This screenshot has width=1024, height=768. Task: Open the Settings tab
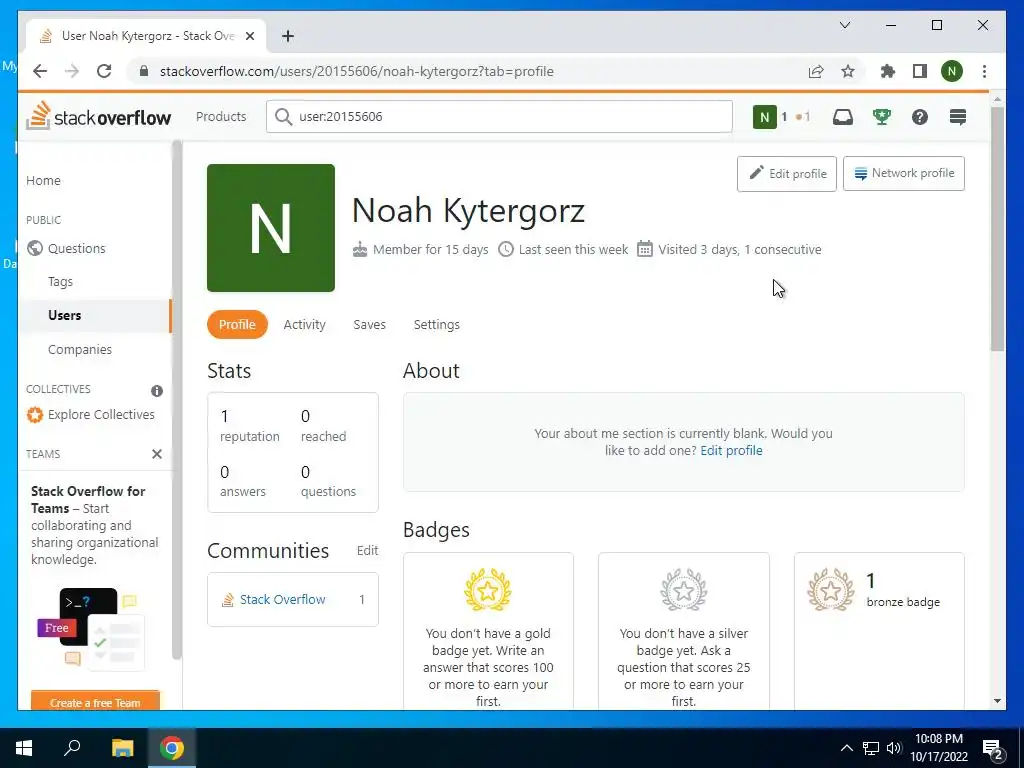[x=436, y=325]
